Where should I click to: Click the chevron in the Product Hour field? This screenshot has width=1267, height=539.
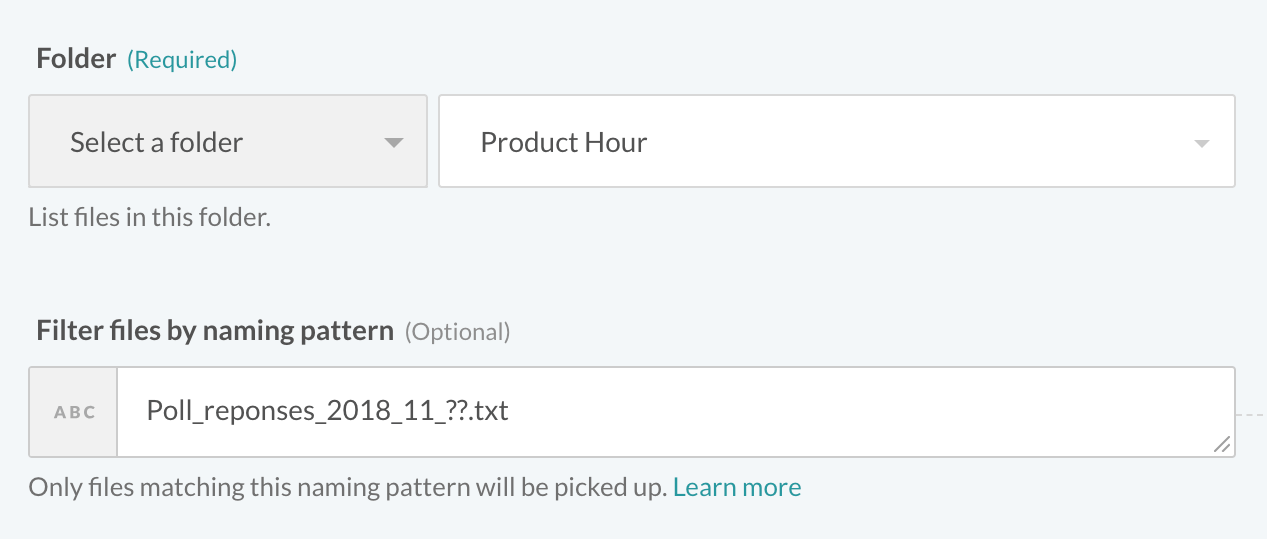(1202, 144)
